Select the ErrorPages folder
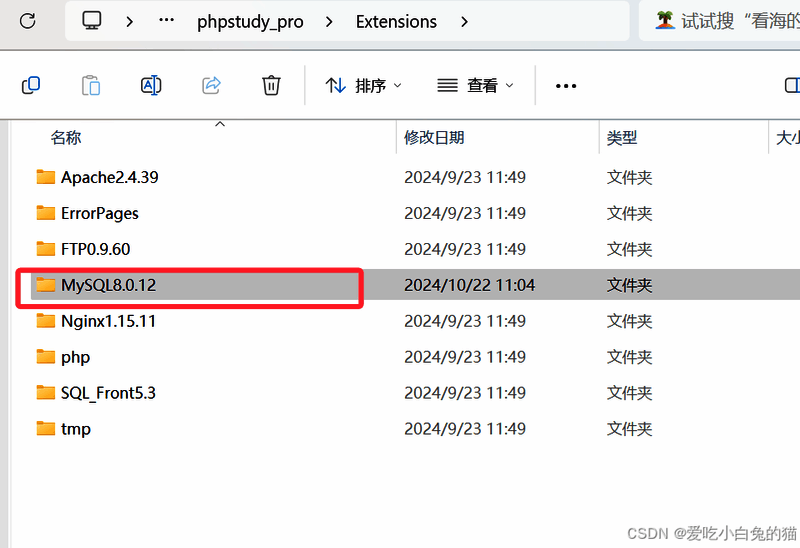The width and height of the screenshot is (800, 548). point(99,213)
